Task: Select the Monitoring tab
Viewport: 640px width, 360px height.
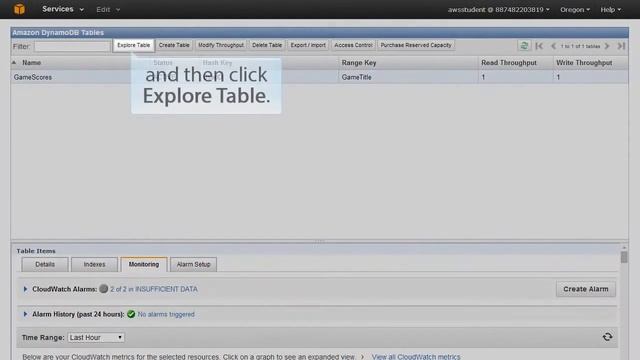Action: 144,264
